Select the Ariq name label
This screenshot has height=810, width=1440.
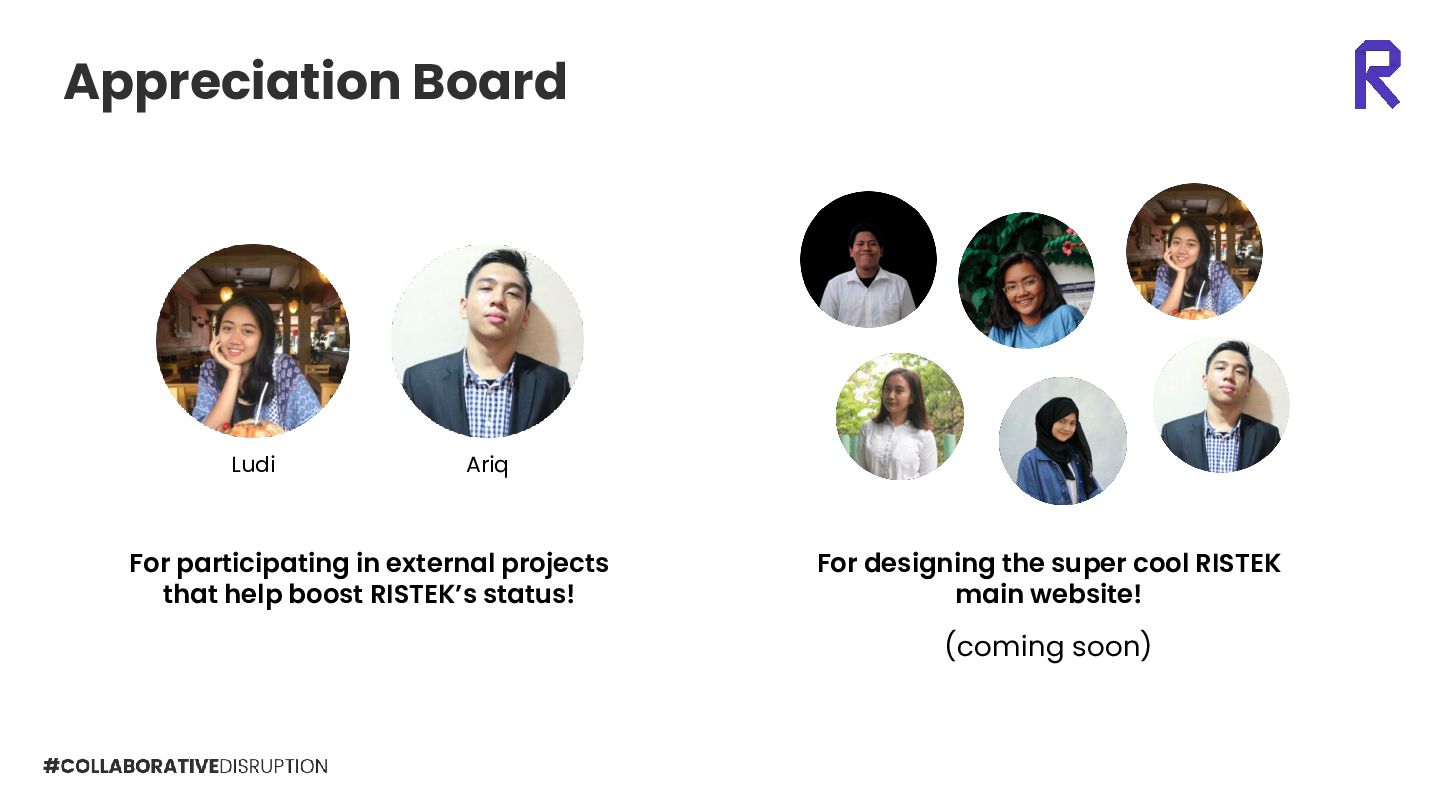(487, 465)
